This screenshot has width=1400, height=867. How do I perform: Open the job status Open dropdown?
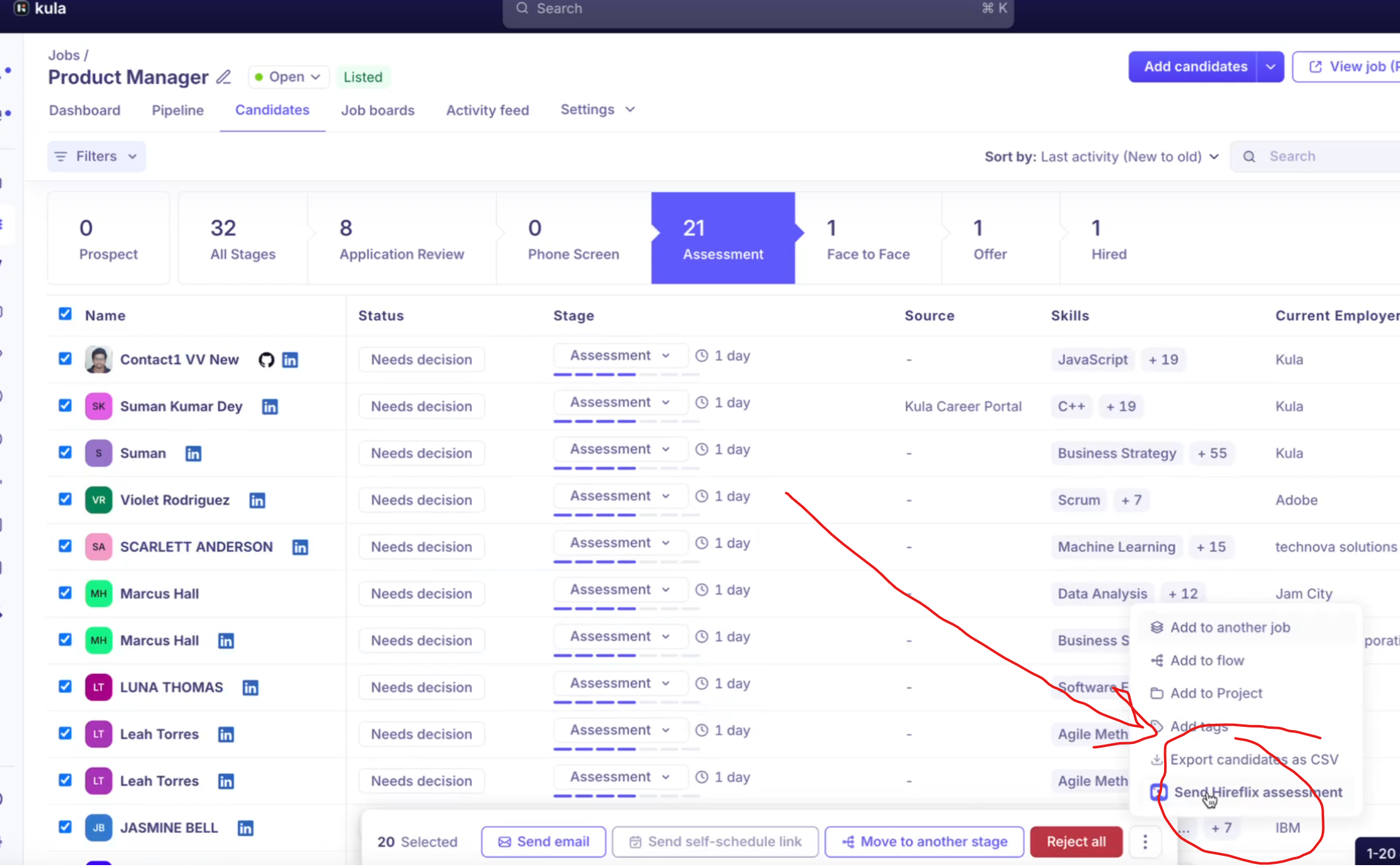[288, 77]
